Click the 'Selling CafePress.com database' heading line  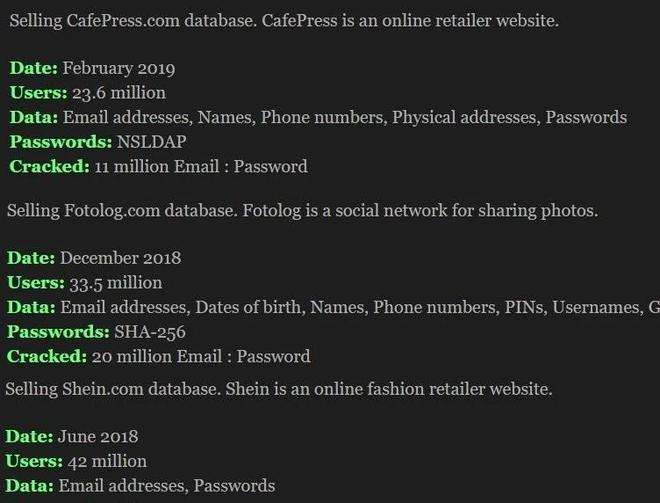[284, 21]
